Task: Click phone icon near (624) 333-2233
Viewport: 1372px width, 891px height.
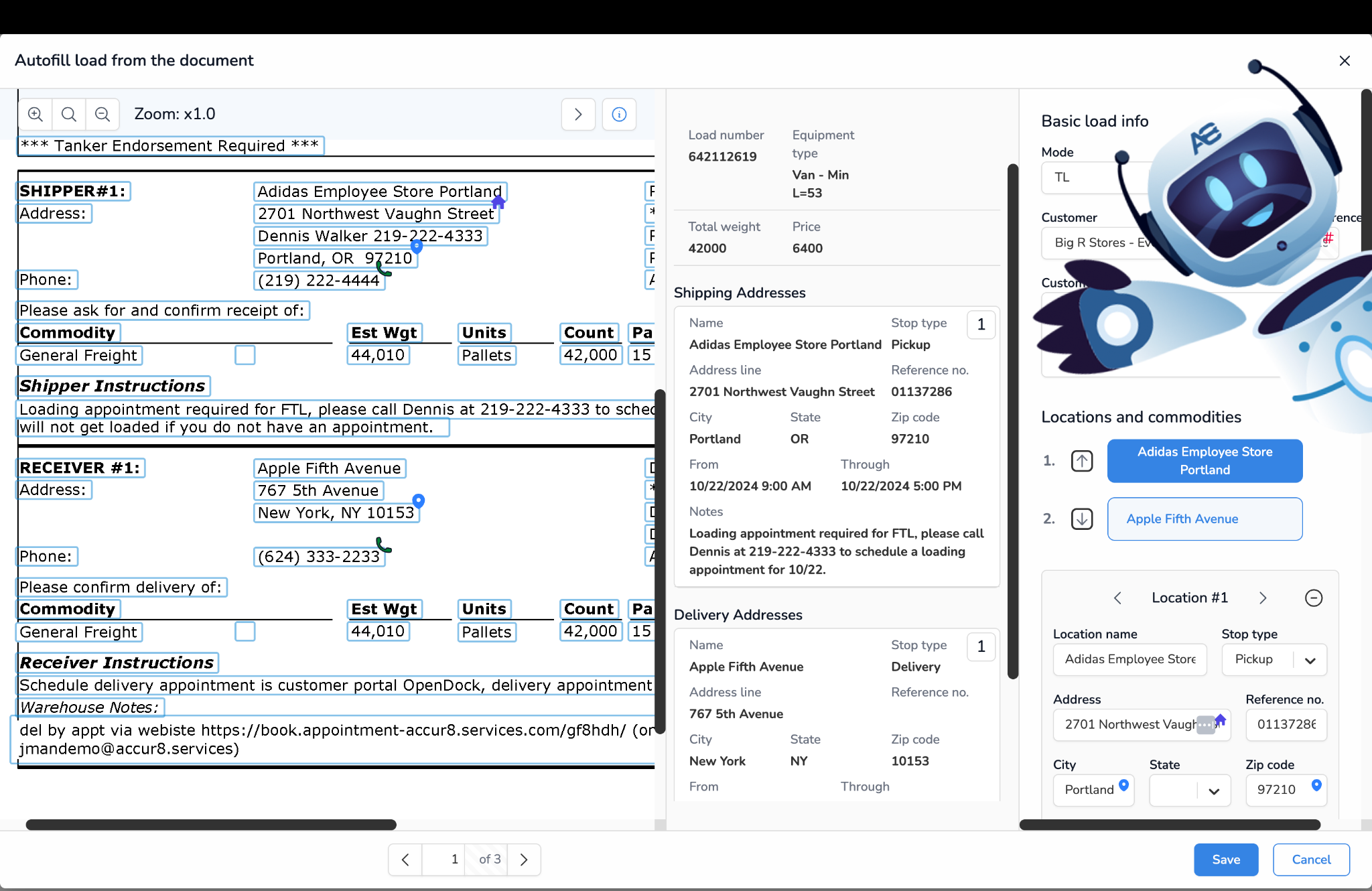Action: pos(383,545)
